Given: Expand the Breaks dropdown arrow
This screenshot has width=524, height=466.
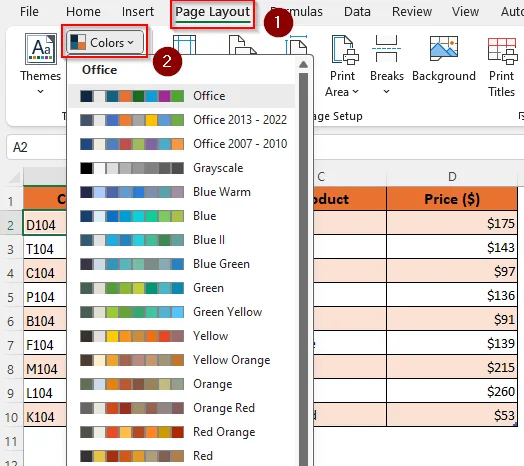Looking at the screenshot, I should tap(386, 91).
